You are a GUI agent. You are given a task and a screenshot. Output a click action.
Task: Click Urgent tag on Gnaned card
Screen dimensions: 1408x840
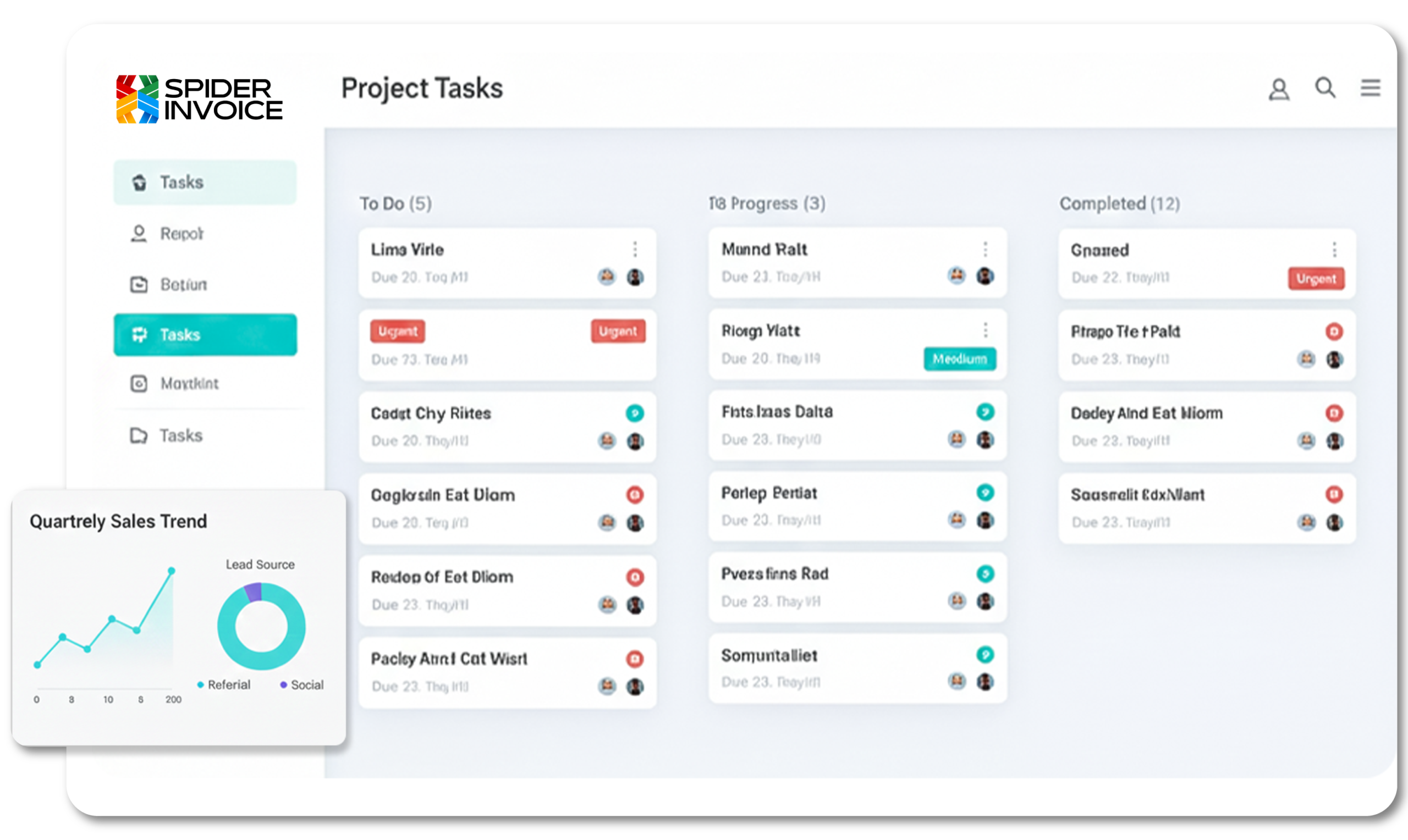tap(1316, 279)
